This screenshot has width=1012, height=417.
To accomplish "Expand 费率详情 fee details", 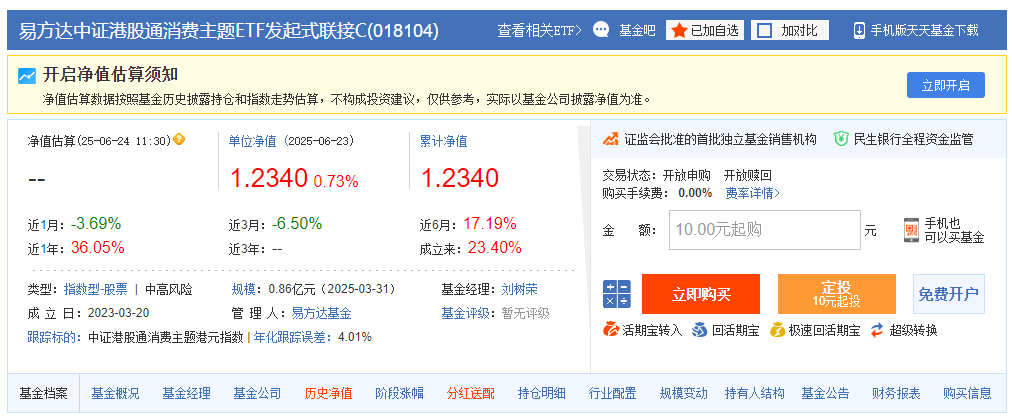I will coord(753,192).
